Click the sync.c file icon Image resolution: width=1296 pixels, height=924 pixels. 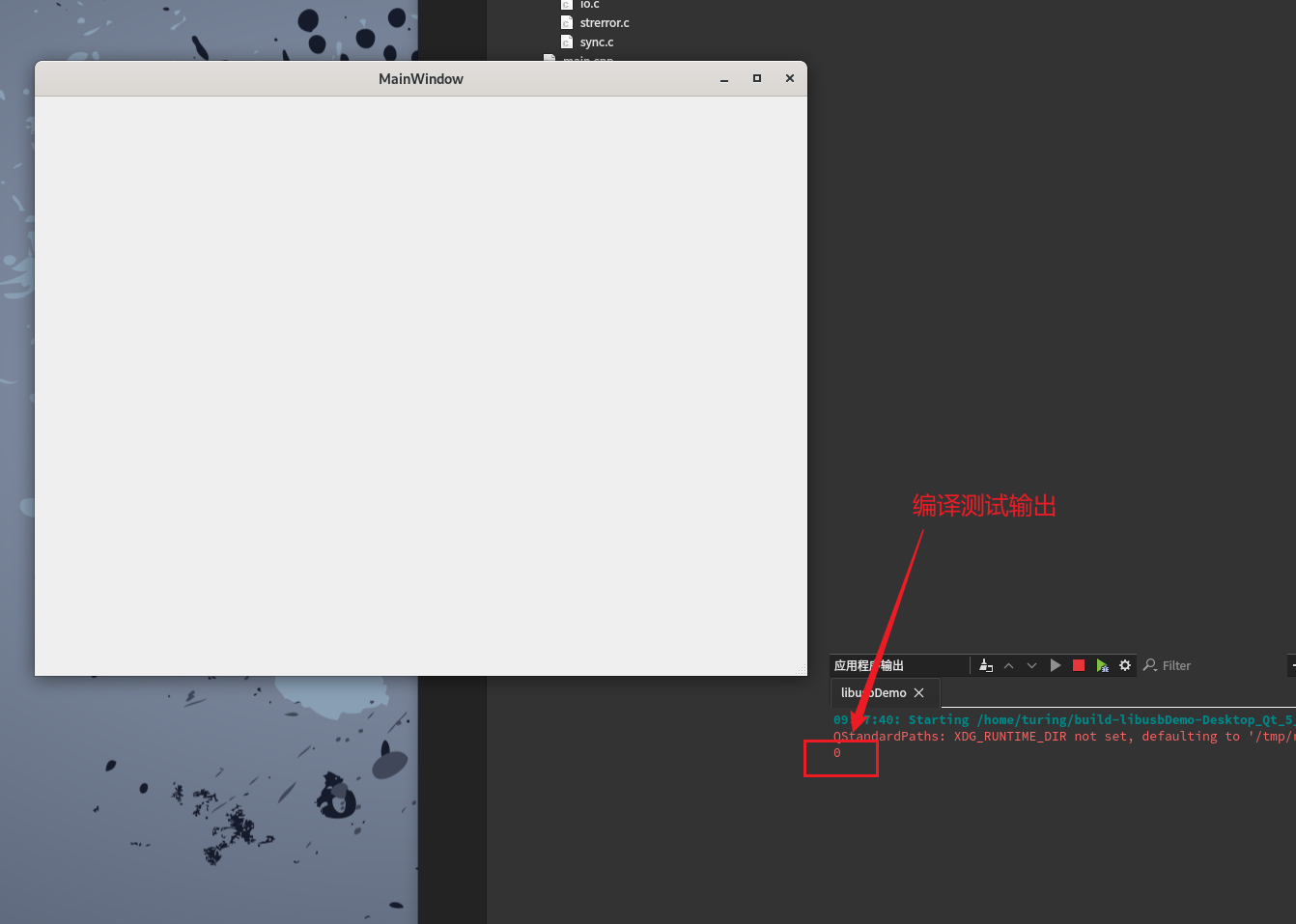[x=567, y=42]
